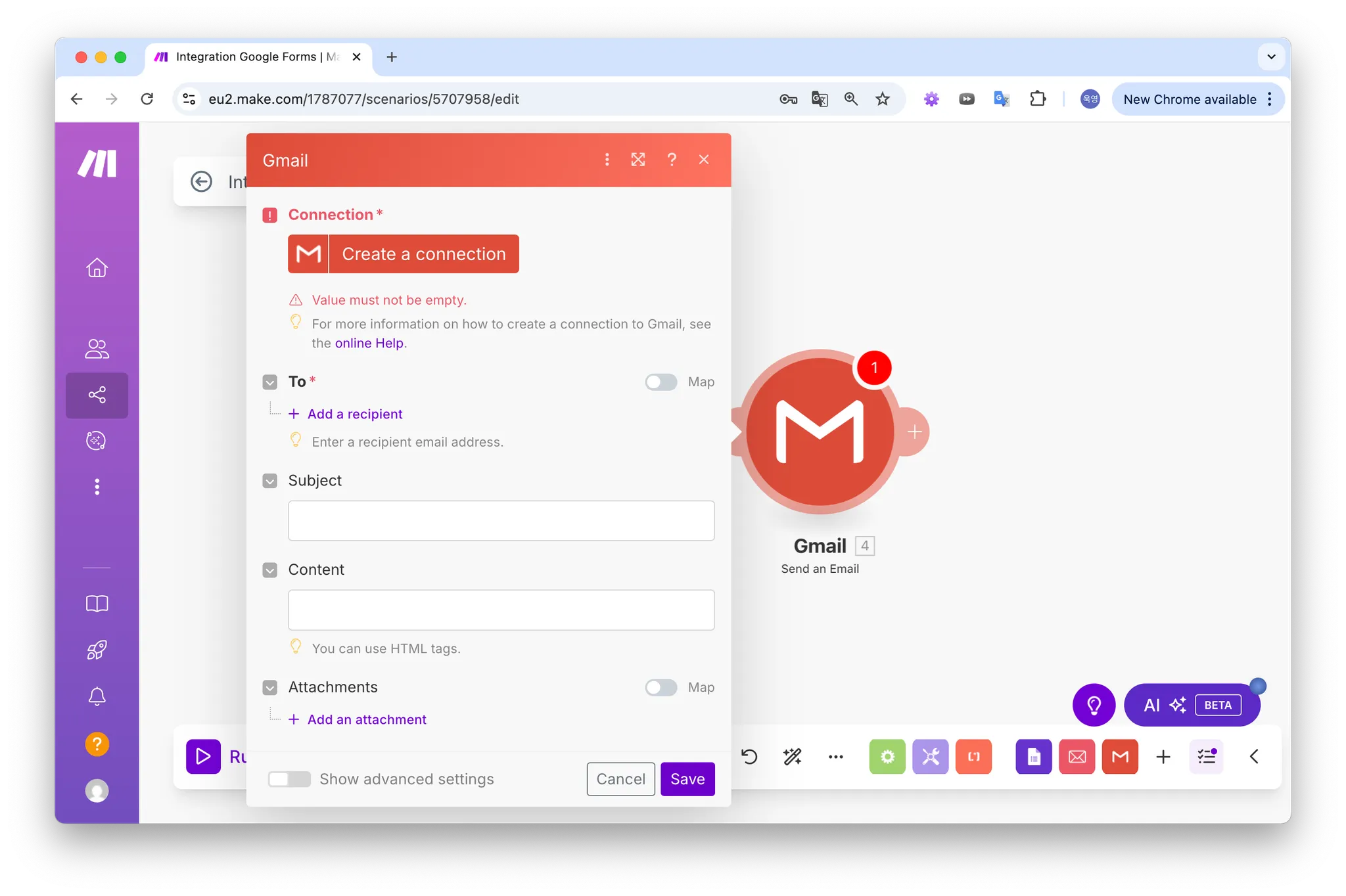1346x896 pixels.
Task: Reload the page in Chrome
Action: coord(147,99)
